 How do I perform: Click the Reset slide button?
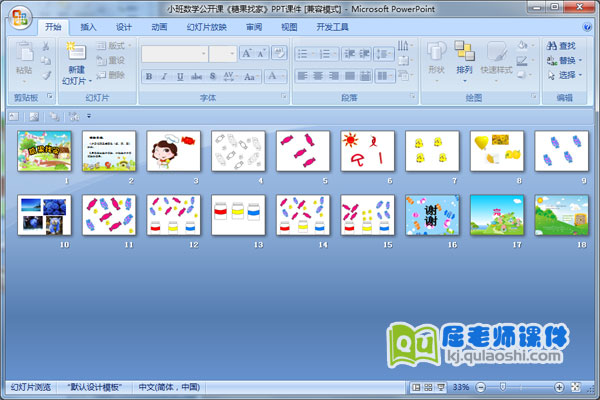[x=111, y=60]
